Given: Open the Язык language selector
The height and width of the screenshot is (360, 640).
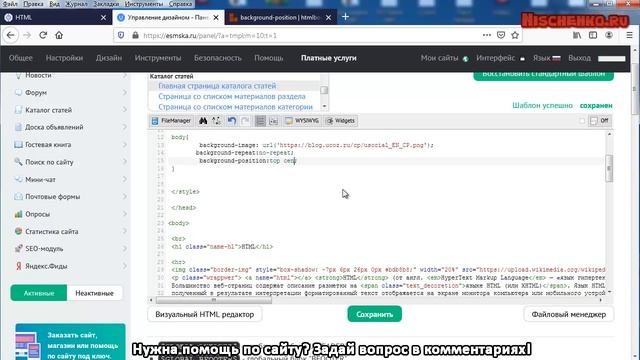Looking at the screenshot, I should (546, 58).
